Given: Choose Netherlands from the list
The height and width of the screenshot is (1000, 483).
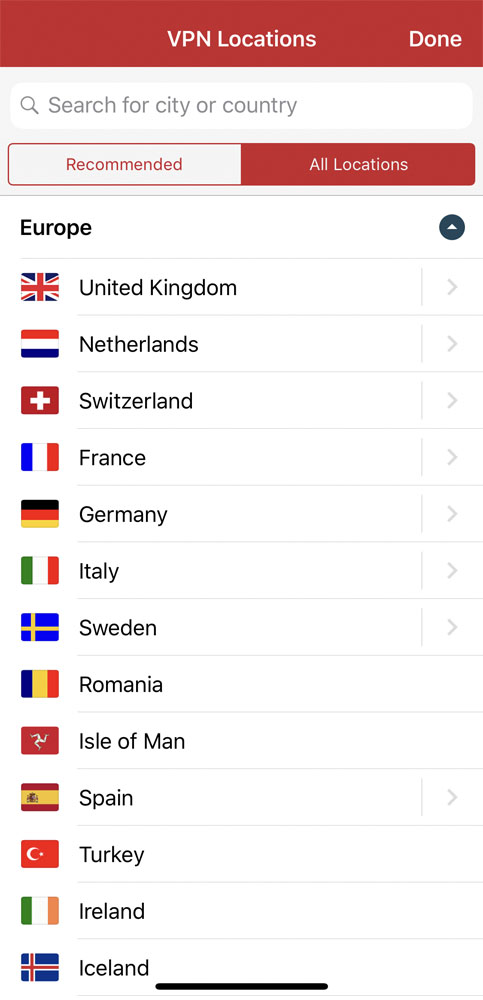Looking at the screenshot, I should click(217, 344).
